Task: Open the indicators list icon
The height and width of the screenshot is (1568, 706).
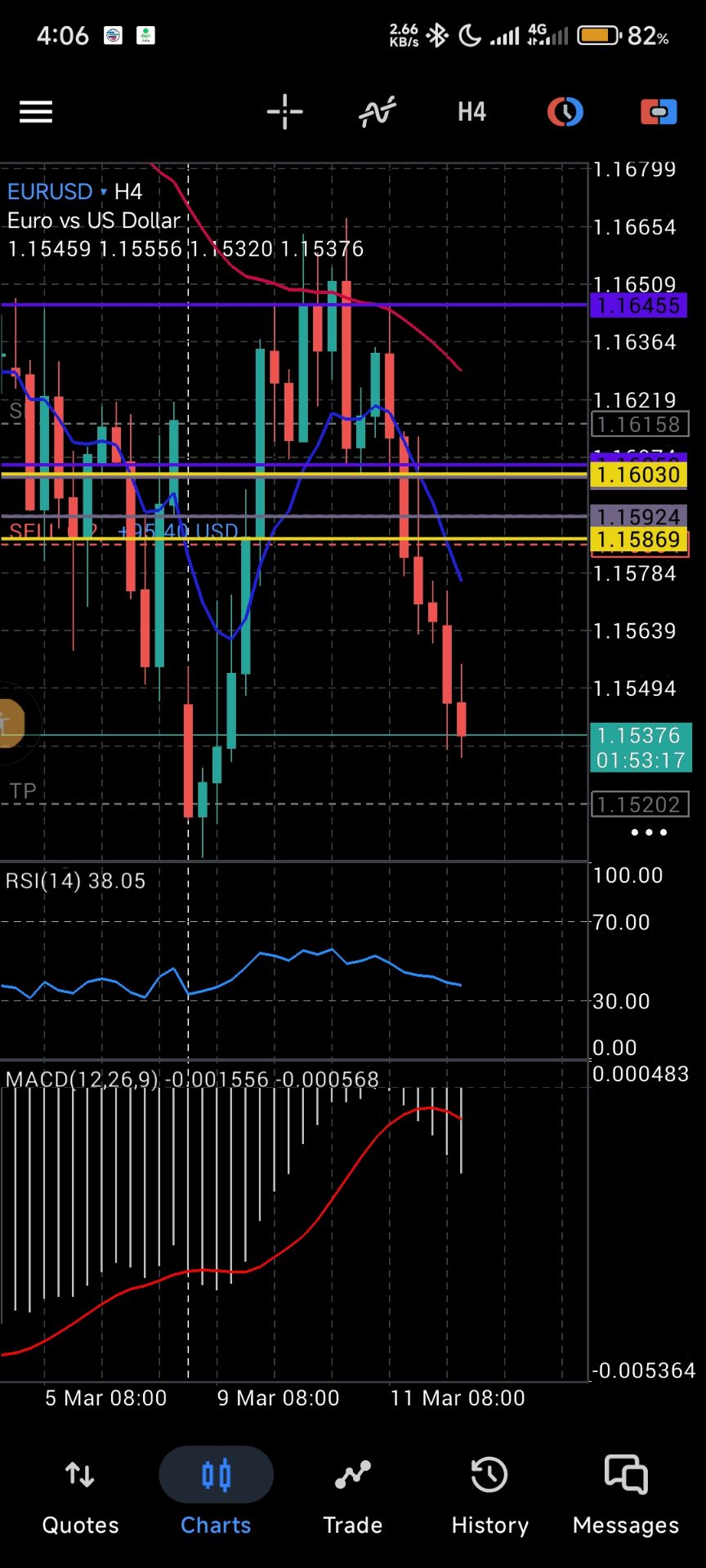Action: click(378, 112)
